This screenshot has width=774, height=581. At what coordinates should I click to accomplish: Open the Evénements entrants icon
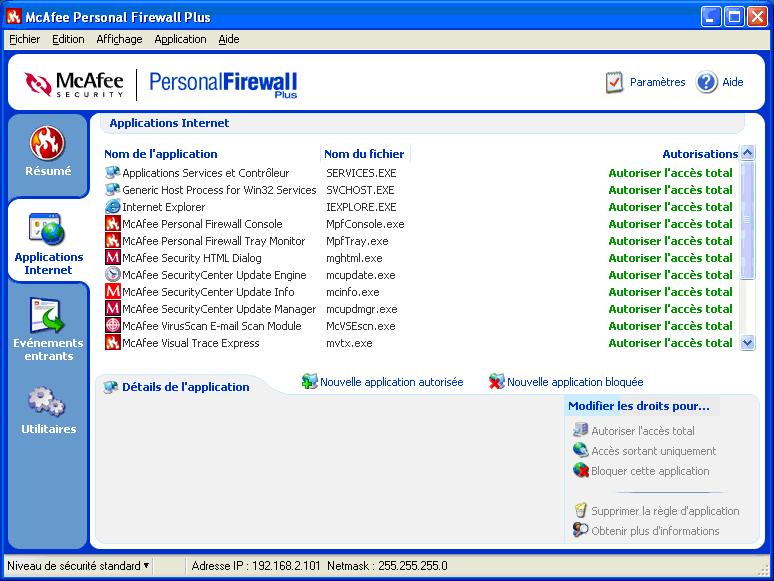click(47, 315)
